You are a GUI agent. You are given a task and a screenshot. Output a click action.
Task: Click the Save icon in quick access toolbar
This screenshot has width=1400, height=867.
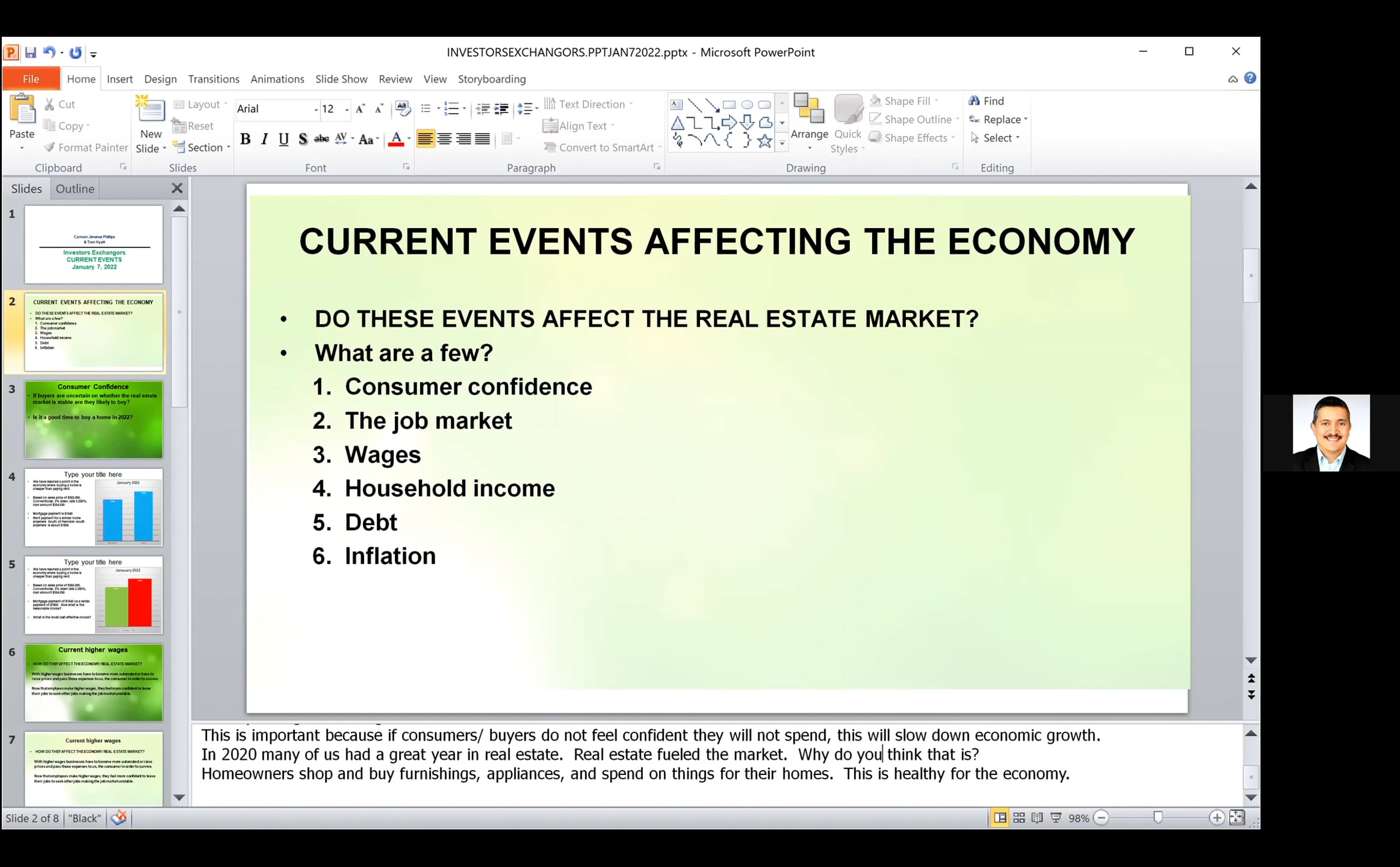(x=30, y=53)
